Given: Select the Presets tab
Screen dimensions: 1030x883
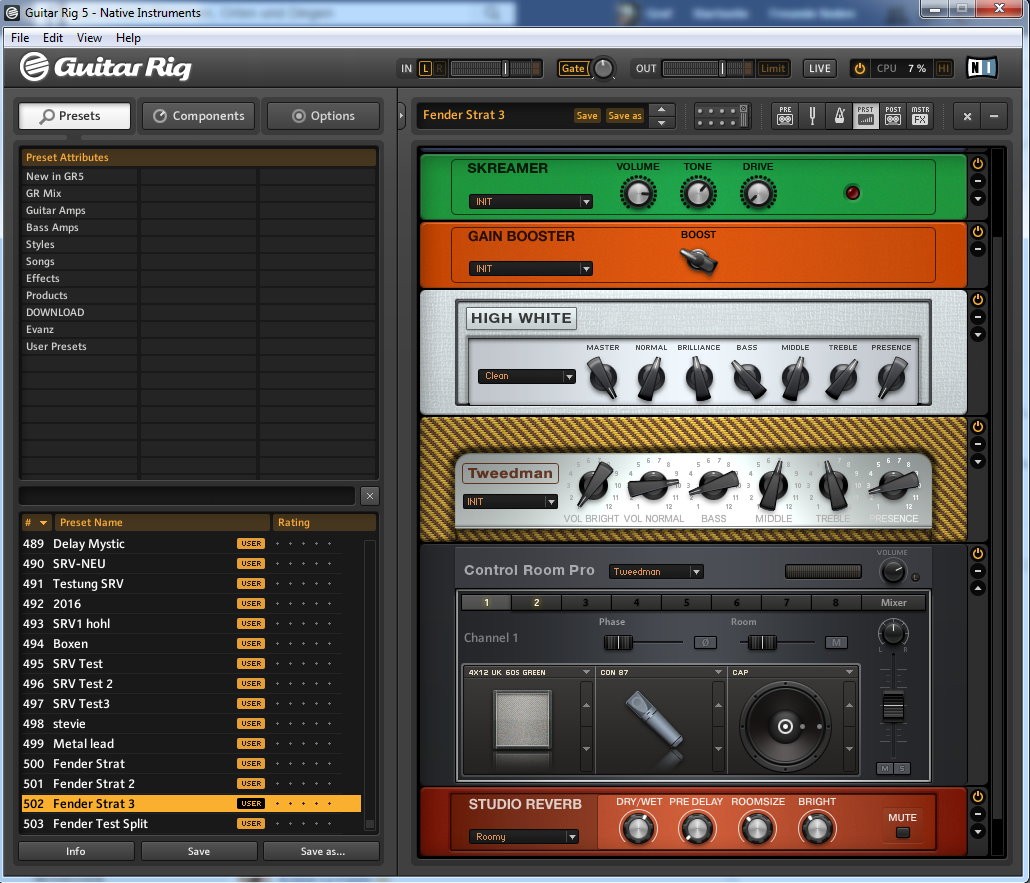Looking at the screenshot, I should click(74, 116).
